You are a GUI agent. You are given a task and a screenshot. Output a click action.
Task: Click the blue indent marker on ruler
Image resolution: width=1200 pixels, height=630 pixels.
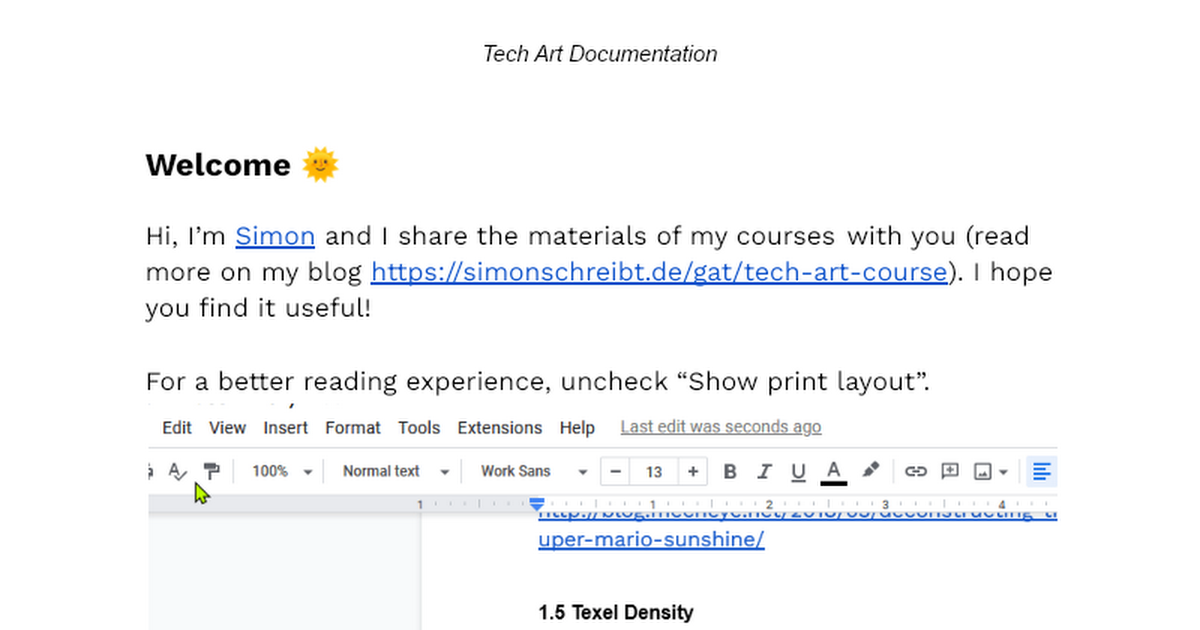pyautogui.click(x=537, y=504)
